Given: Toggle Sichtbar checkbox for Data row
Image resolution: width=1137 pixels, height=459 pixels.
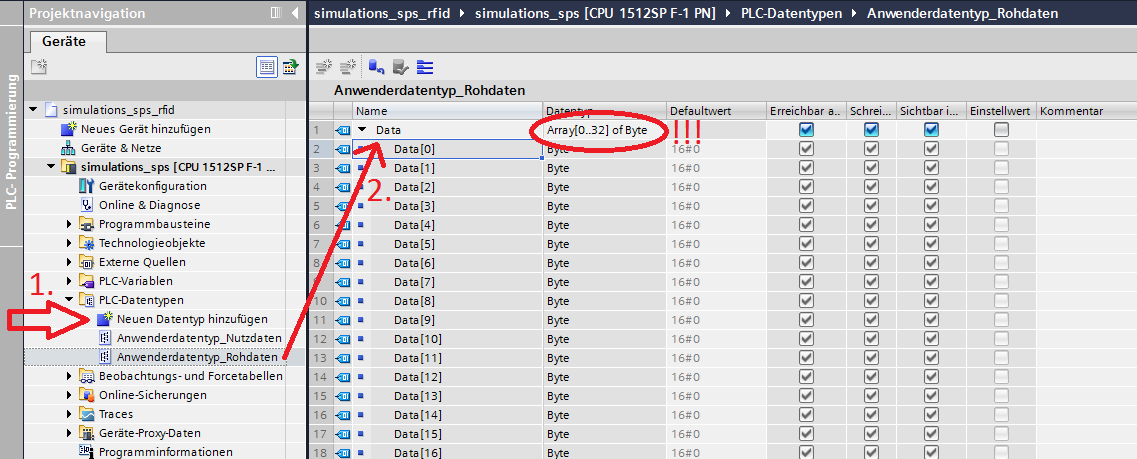Looking at the screenshot, I should pyautogui.click(x=931, y=130).
